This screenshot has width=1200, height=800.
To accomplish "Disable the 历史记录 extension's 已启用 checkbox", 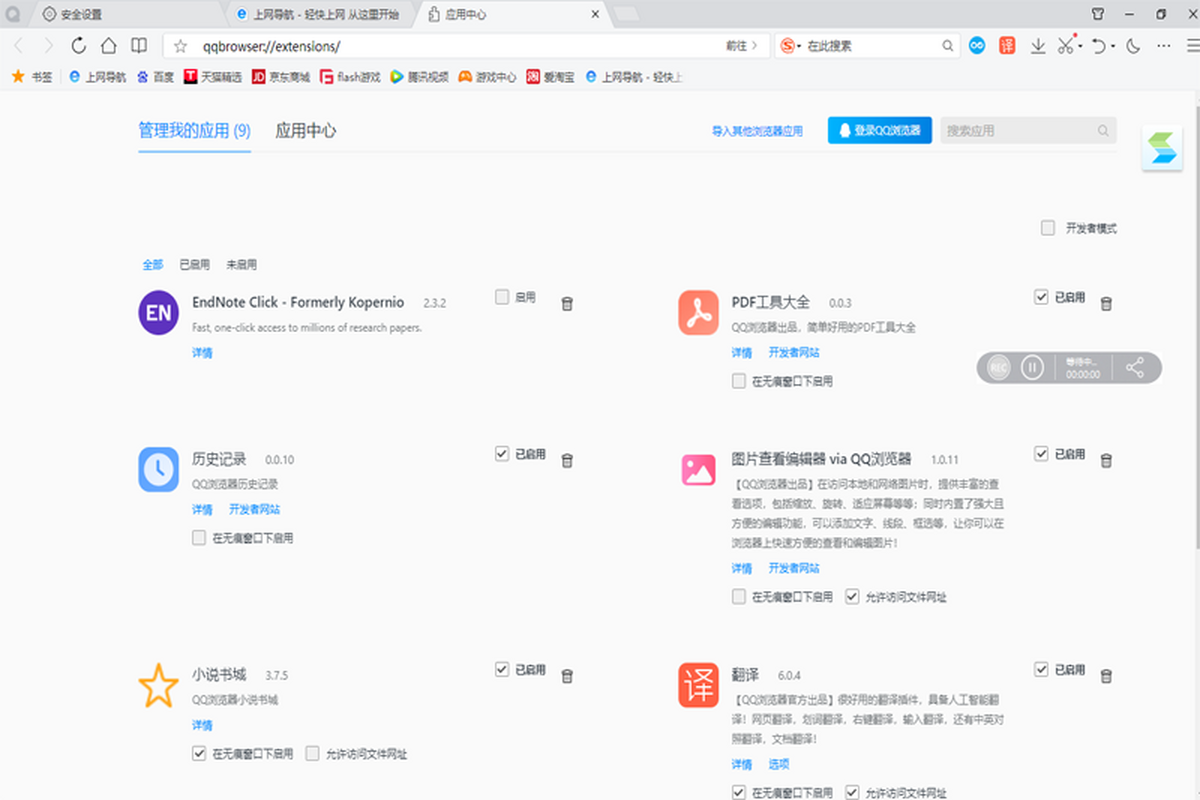I will click(x=502, y=454).
